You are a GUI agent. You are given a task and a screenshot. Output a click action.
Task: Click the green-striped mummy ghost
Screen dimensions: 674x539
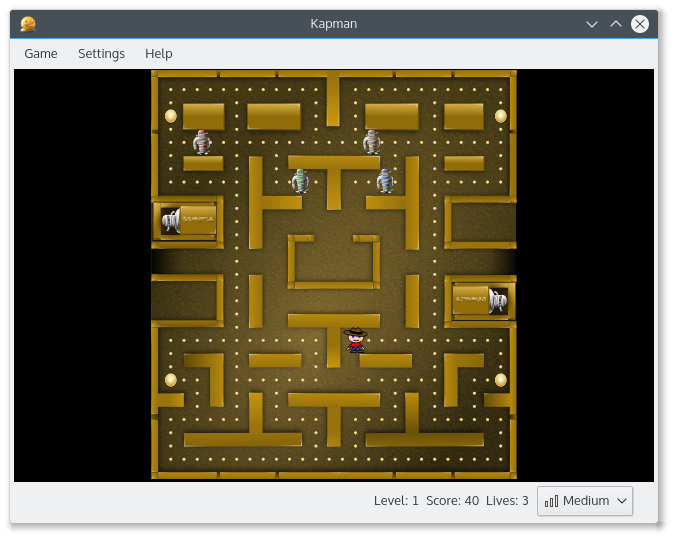coord(300,181)
